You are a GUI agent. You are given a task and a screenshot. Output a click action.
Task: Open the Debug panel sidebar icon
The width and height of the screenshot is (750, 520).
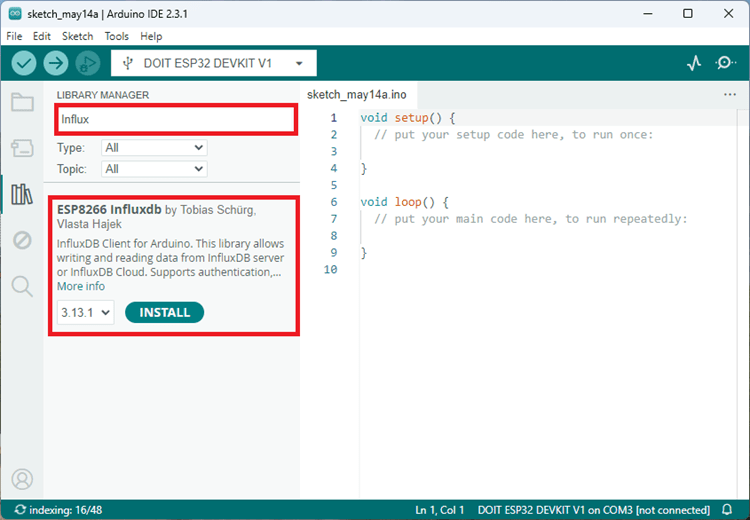coord(21,240)
